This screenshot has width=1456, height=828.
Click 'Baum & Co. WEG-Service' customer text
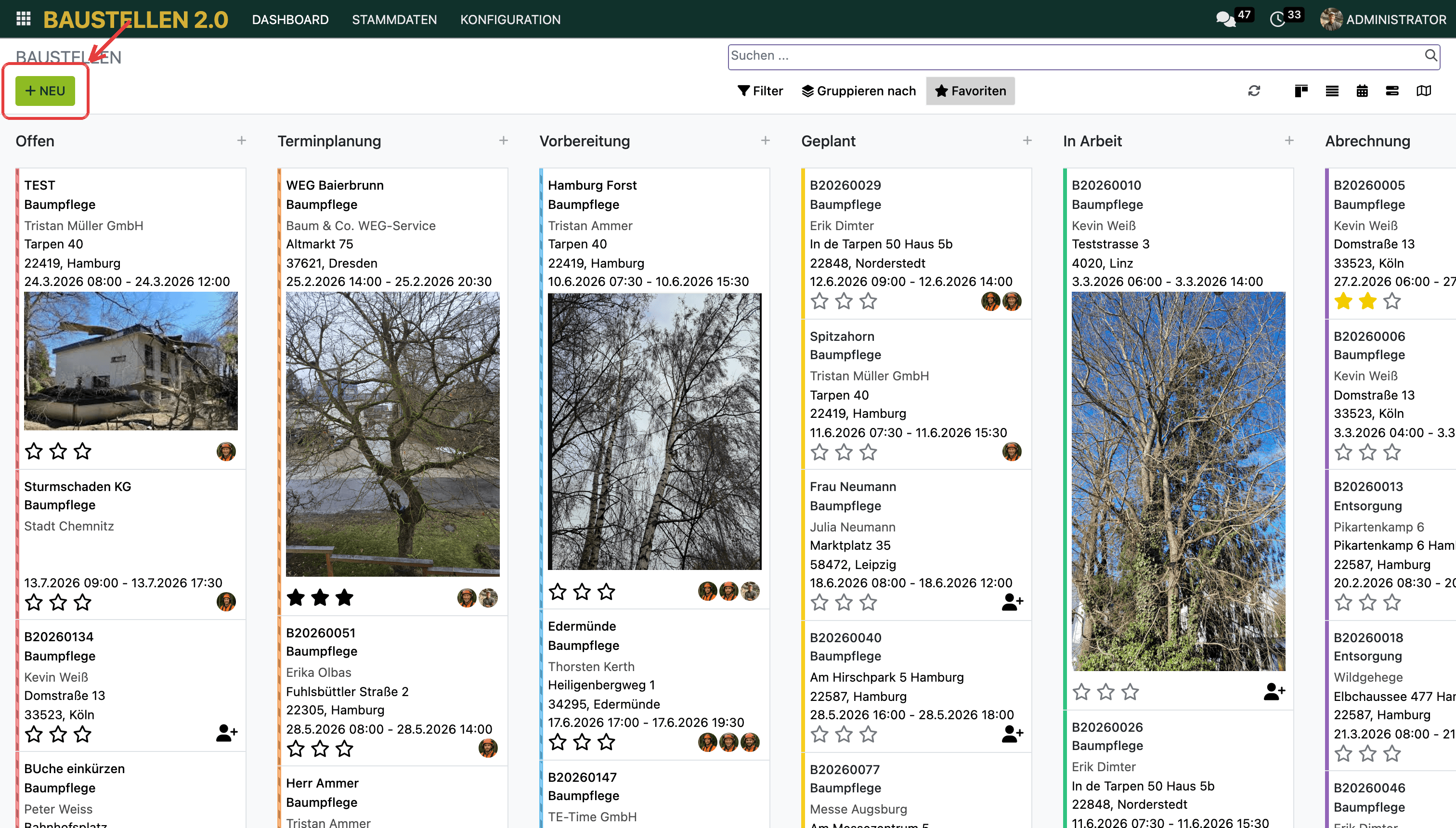(x=361, y=226)
